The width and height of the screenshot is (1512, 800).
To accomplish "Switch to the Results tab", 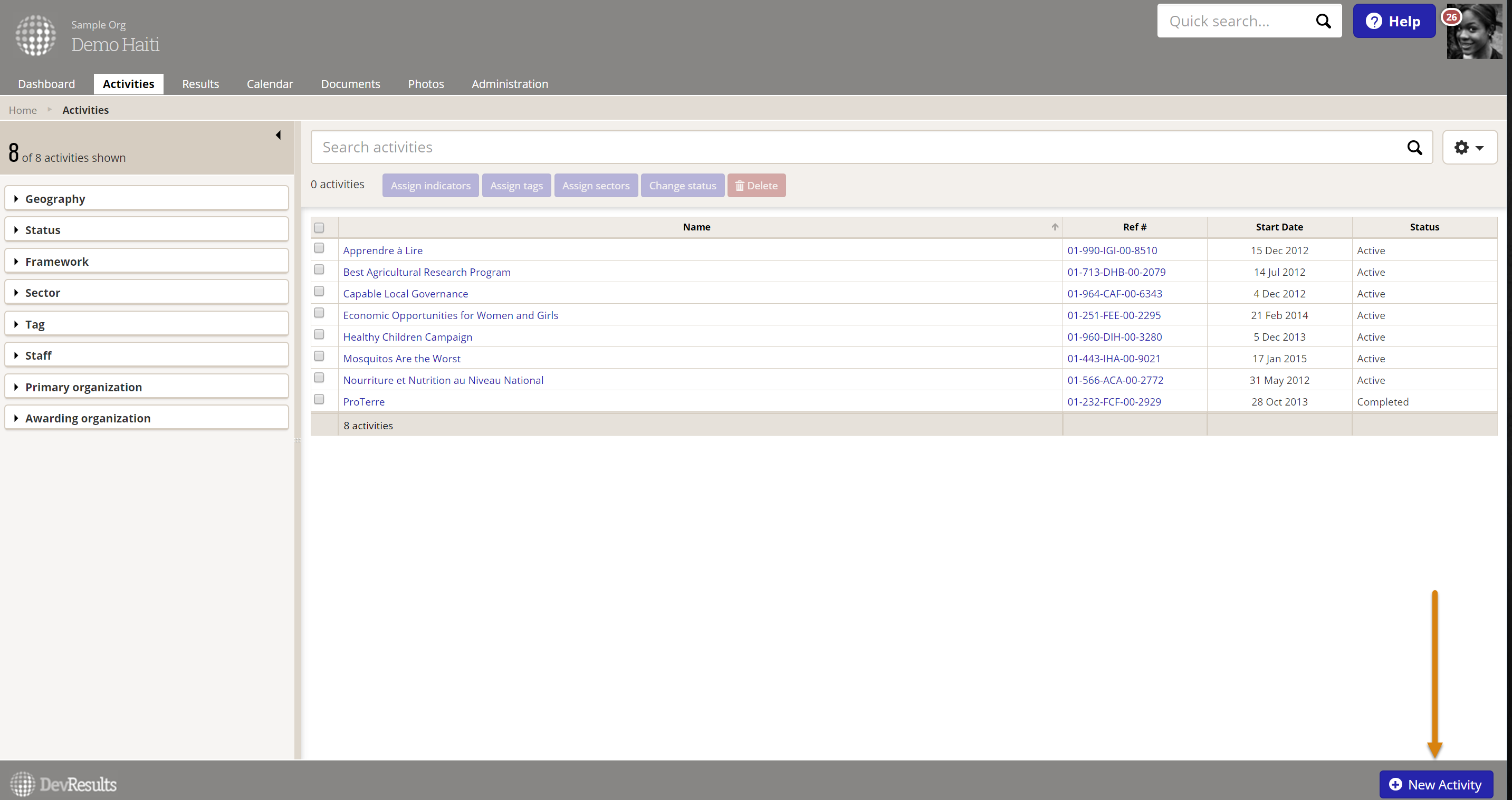I will (200, 84).
